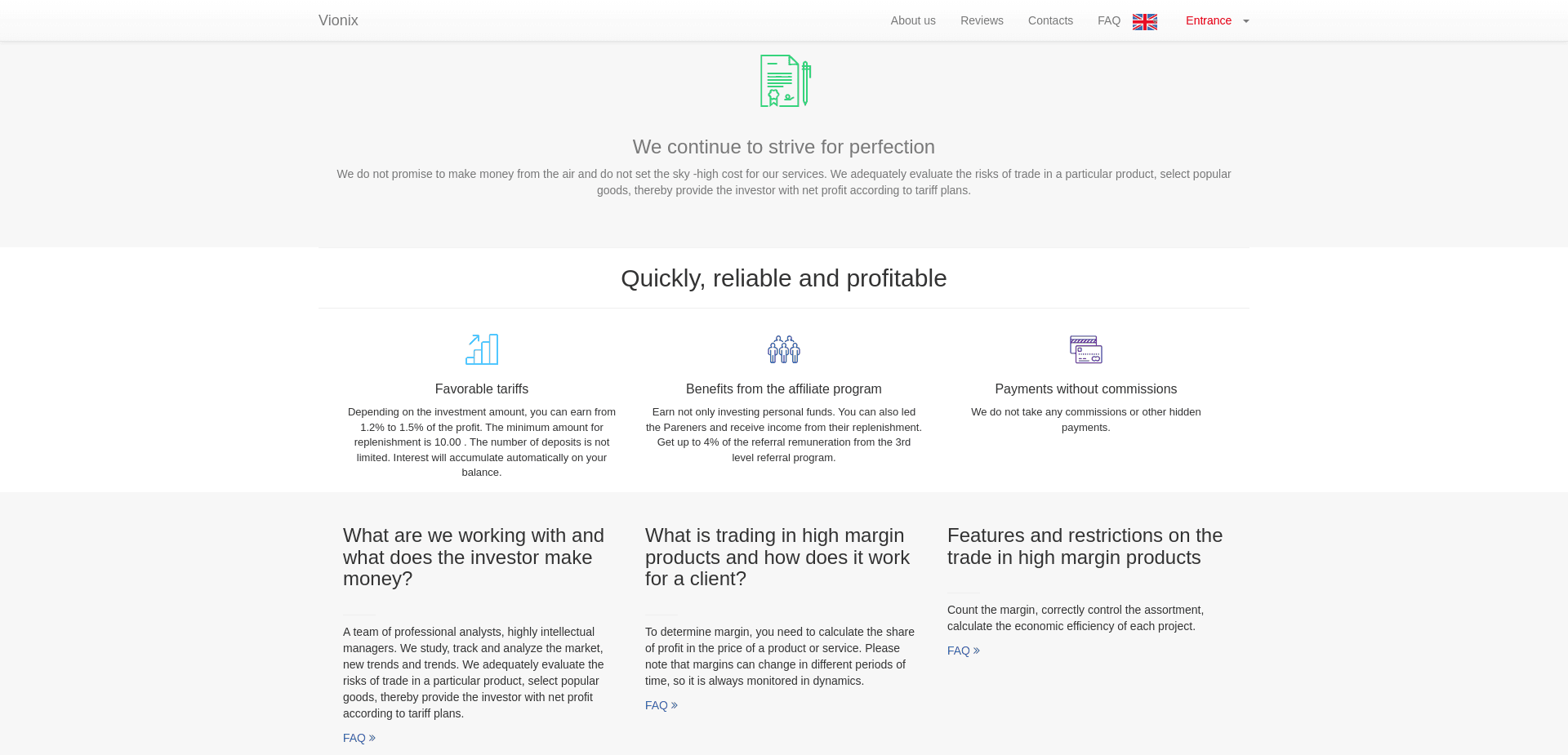This screenshot has width=1568, height=755.
Task: Click the Vionix logo text
Action: coord(338,20)
